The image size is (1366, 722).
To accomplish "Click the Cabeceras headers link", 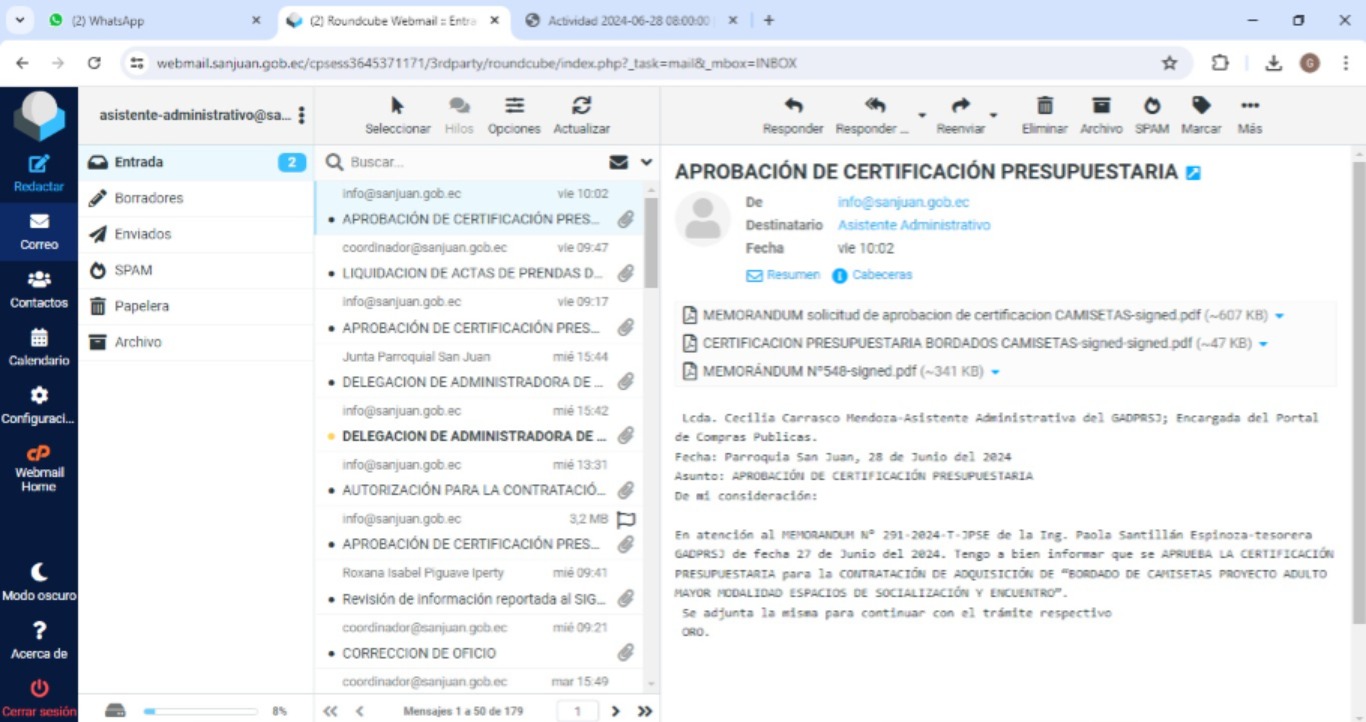I will point(881,275).
